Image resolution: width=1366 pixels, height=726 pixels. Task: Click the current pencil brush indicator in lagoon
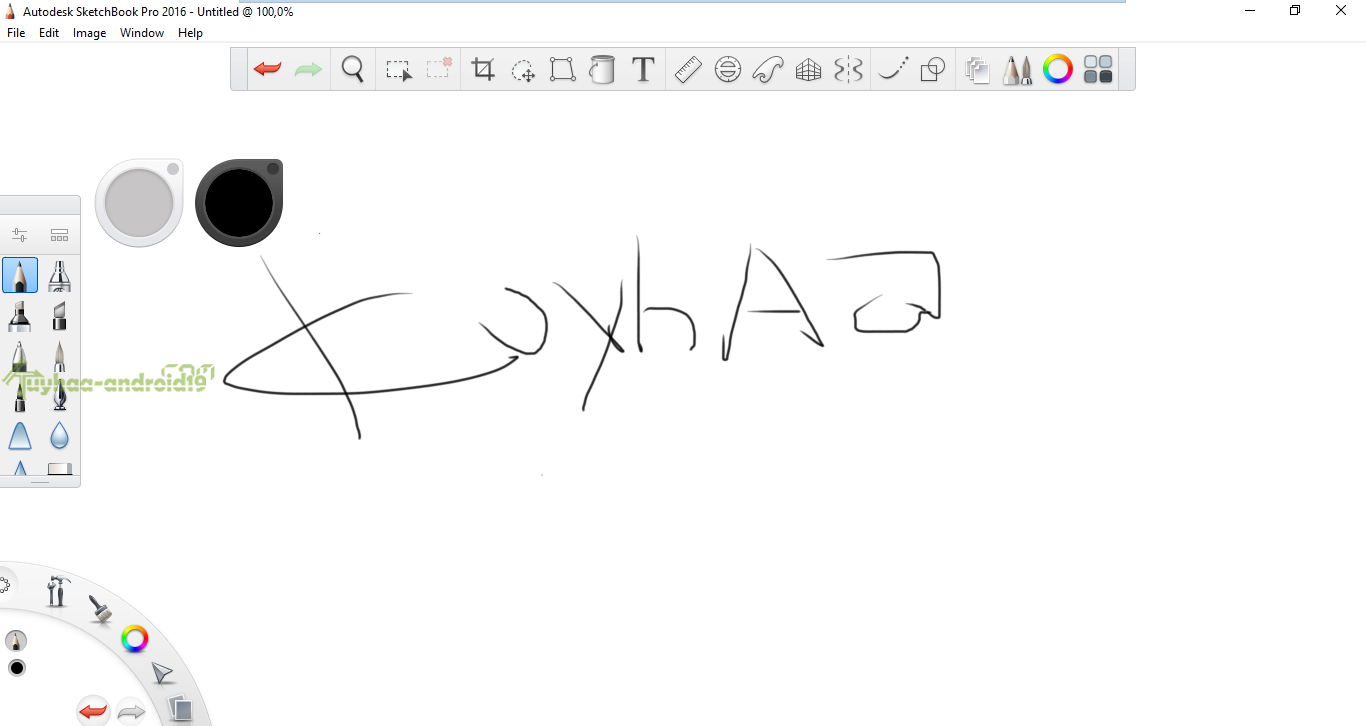tap(16, 640)
